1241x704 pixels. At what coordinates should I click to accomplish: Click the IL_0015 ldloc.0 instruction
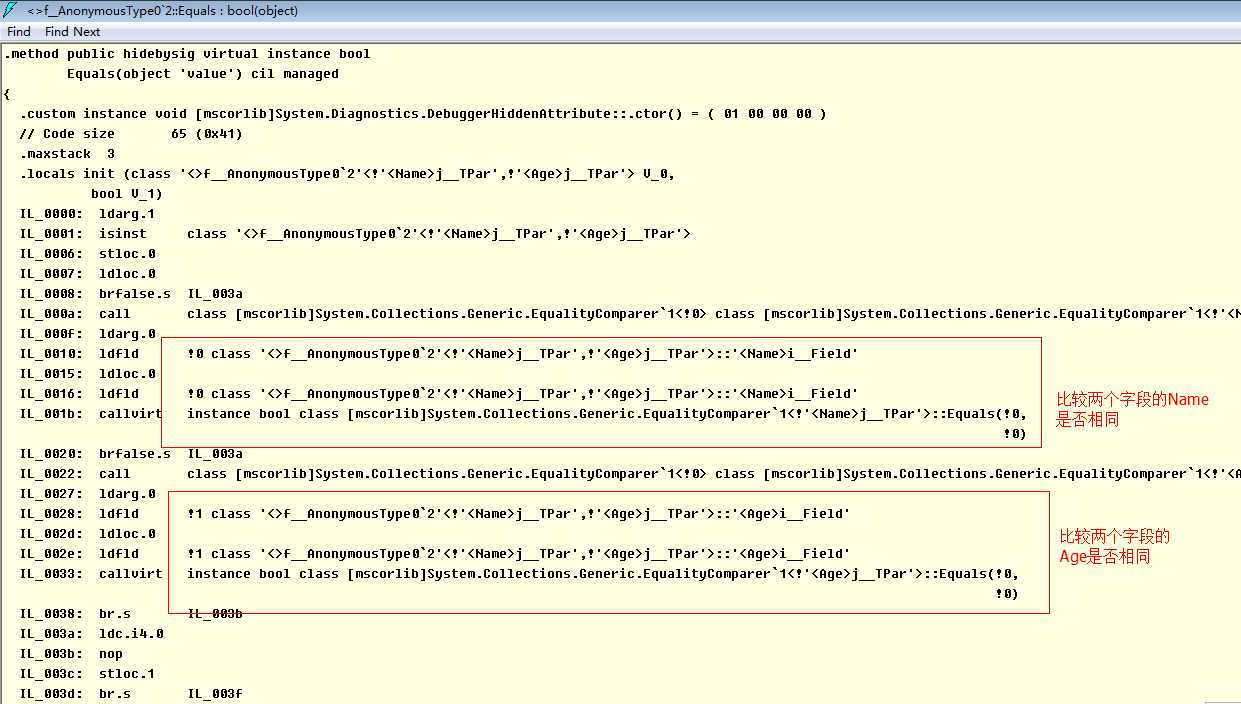(88, 374)
